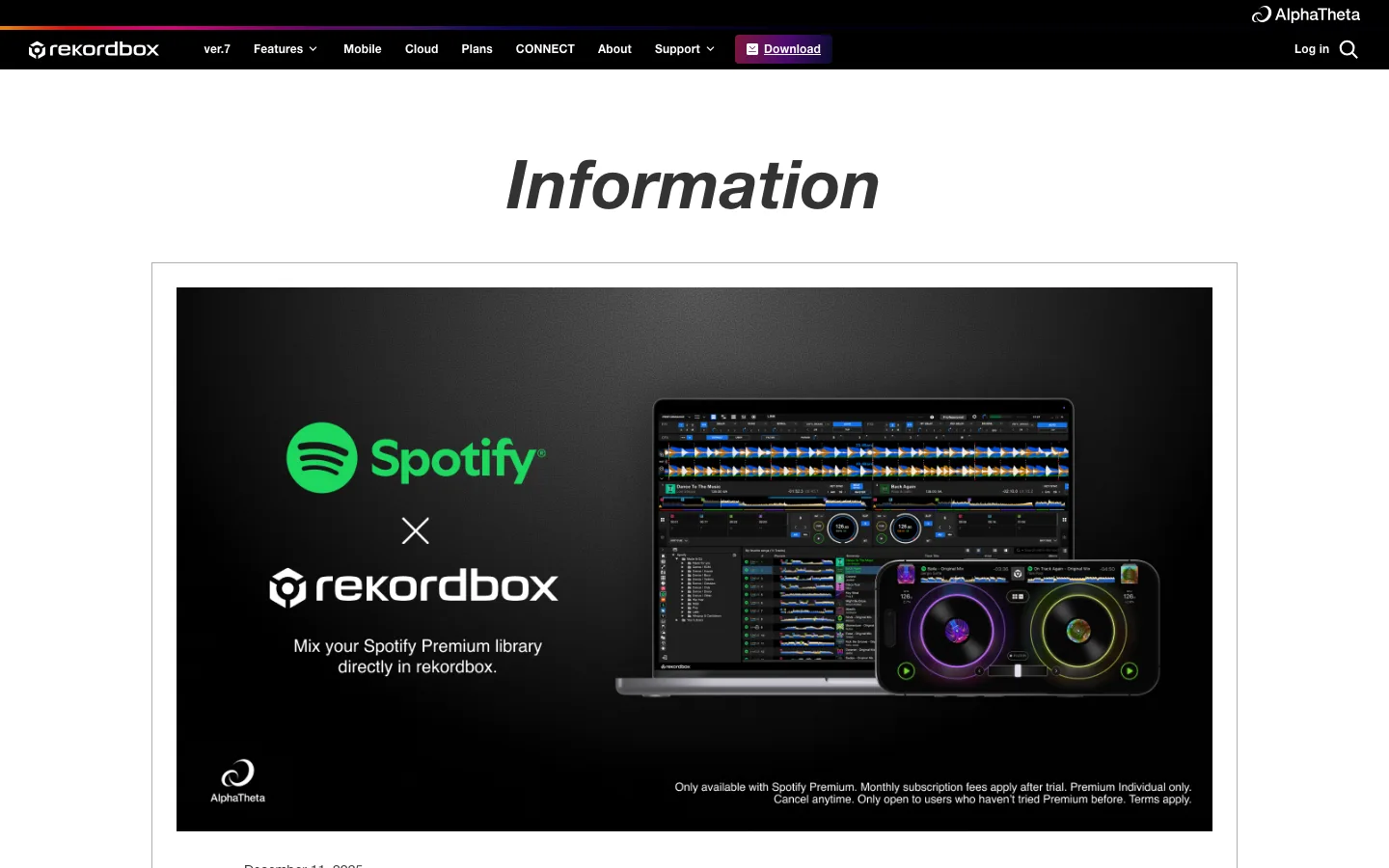Viewport: 1389px width, 868px height.
Task: Expand the Support dropdown menu
Action: pos(685,49)
